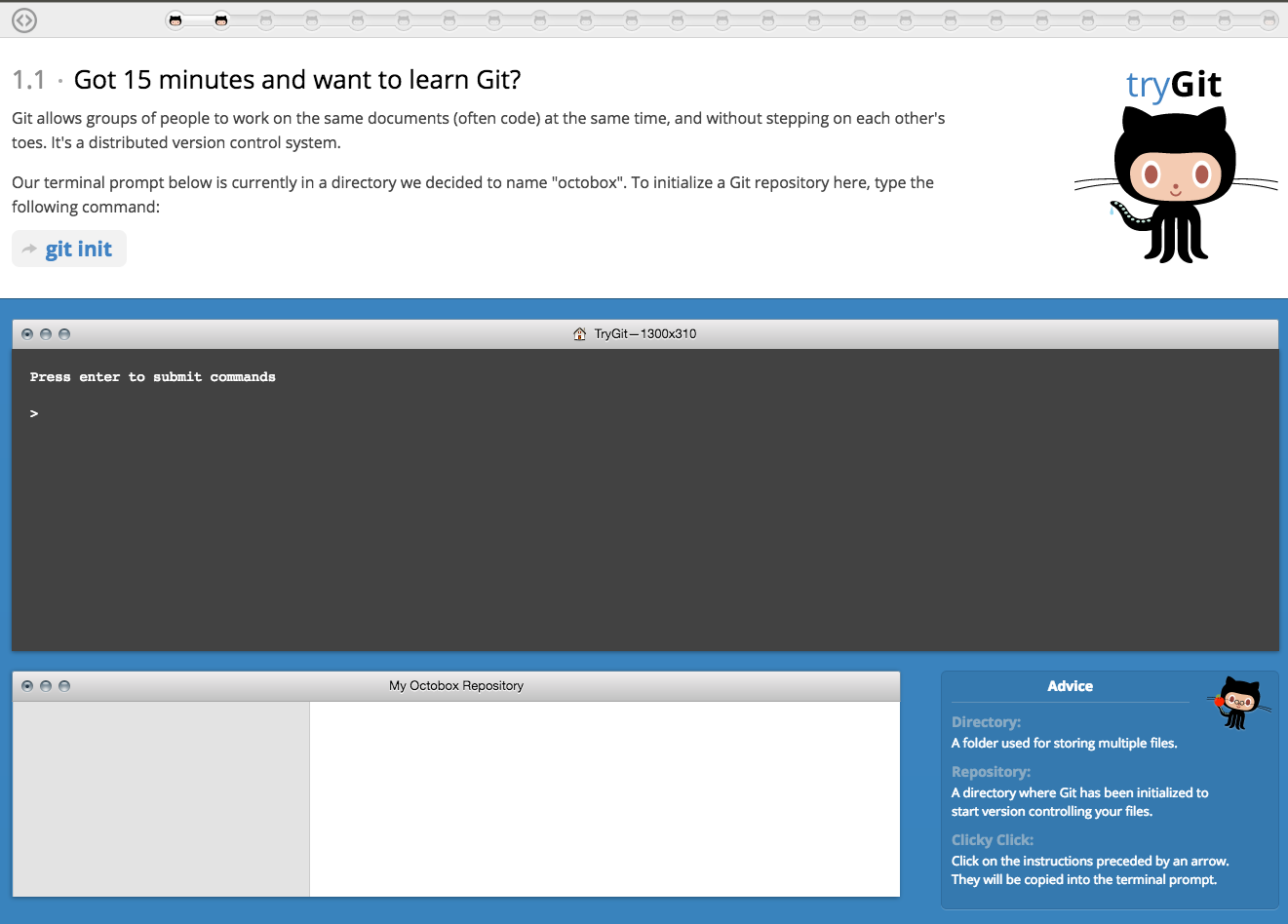Click 'Press enter to submit commands' text
The width and height of the screenshot is (1288, 924).
[153, 377]
